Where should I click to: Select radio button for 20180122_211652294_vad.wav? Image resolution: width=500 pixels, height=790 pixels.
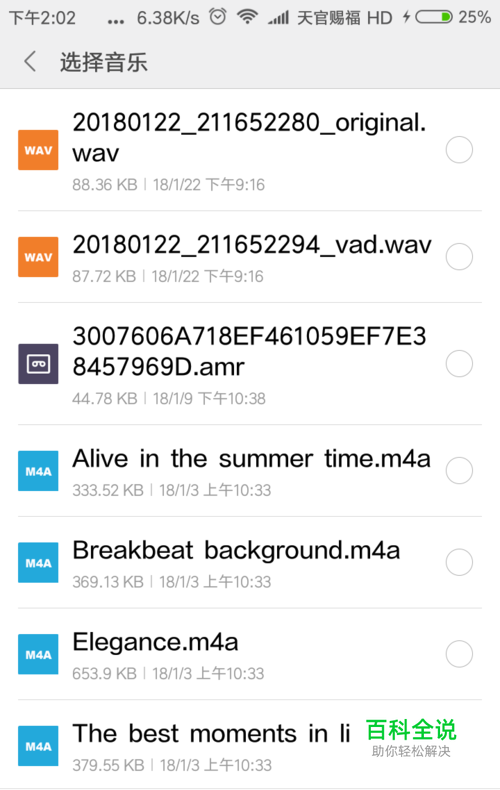(459, 256)
